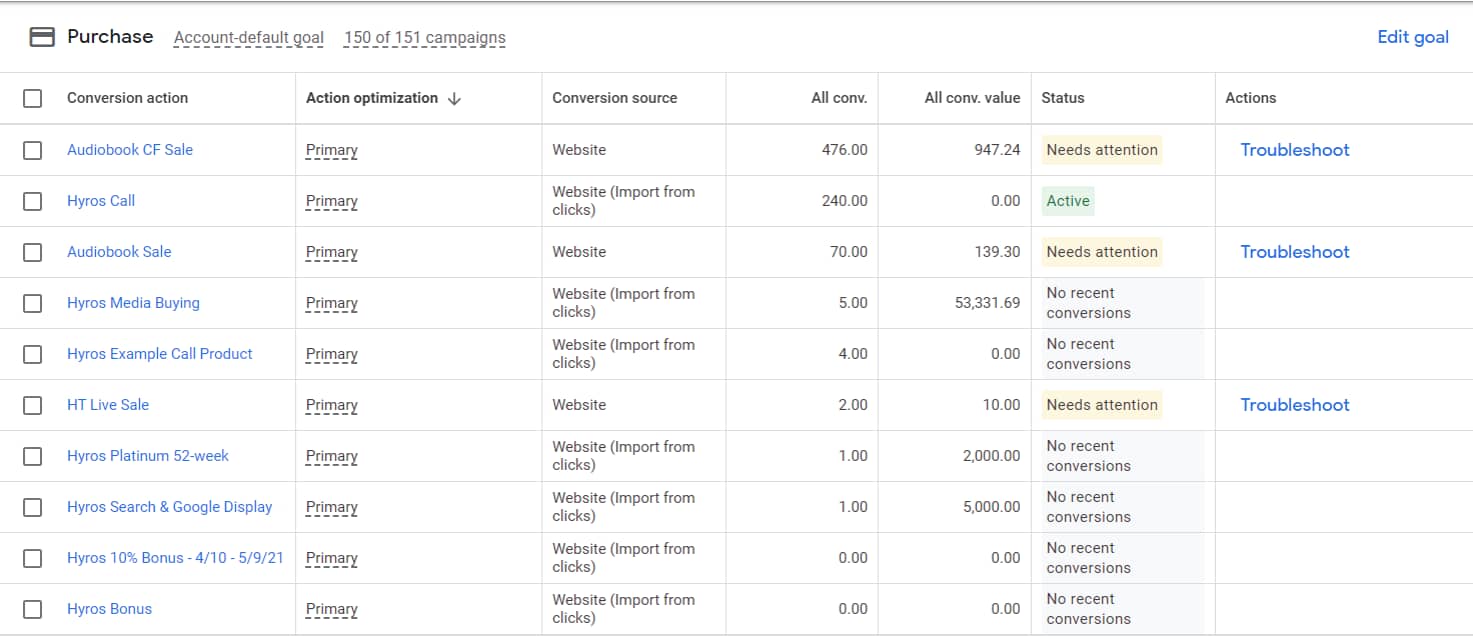Open the Hyros Example Call Product action
Screen dimensions: 1473x639
(x=160, y=354)
